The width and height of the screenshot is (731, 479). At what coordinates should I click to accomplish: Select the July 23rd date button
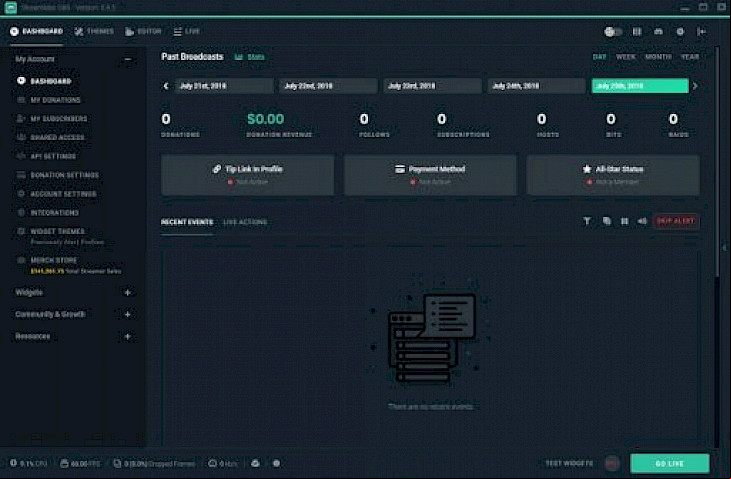point(432,86)
